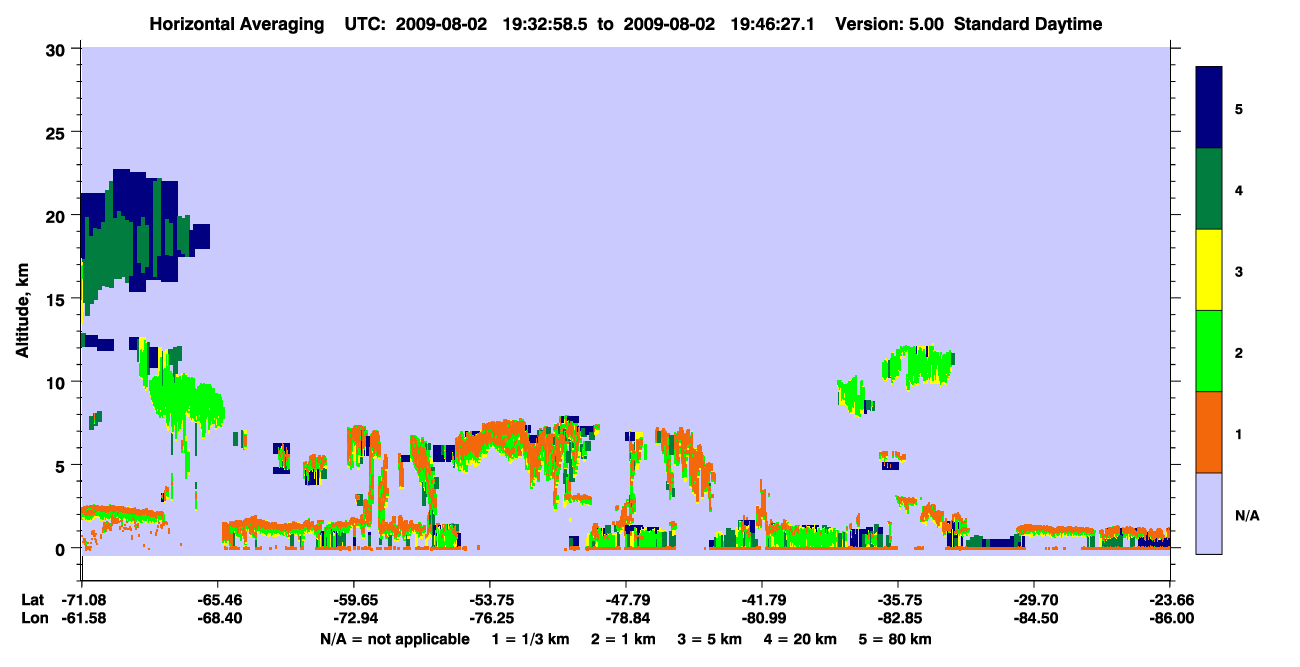This screenshot has width=1300, height=667.
Task: Click the 'Lon' row label
Action: tap(33, 619)
